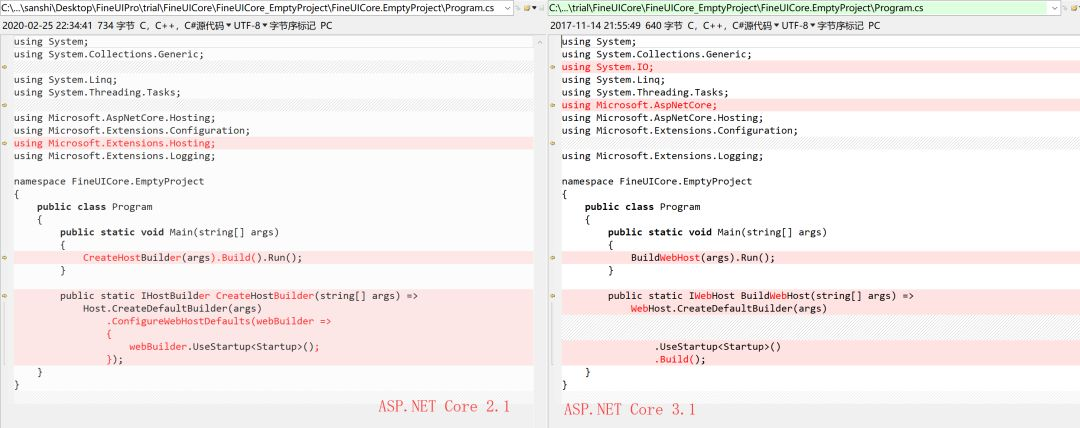Click left pane 'CreateHostBuilder(args).Build().Run();' line
Image resolution: width=1080 pixels, height=428 pixels.
pos(192,258)
